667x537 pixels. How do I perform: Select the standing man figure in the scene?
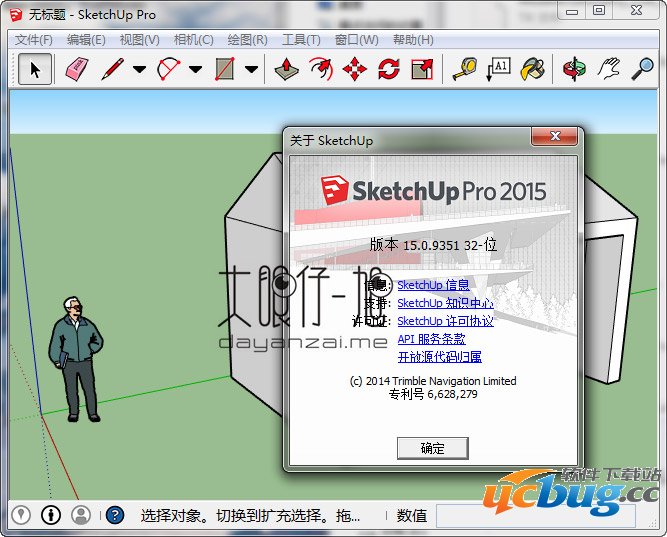click(x=76, y=360)
